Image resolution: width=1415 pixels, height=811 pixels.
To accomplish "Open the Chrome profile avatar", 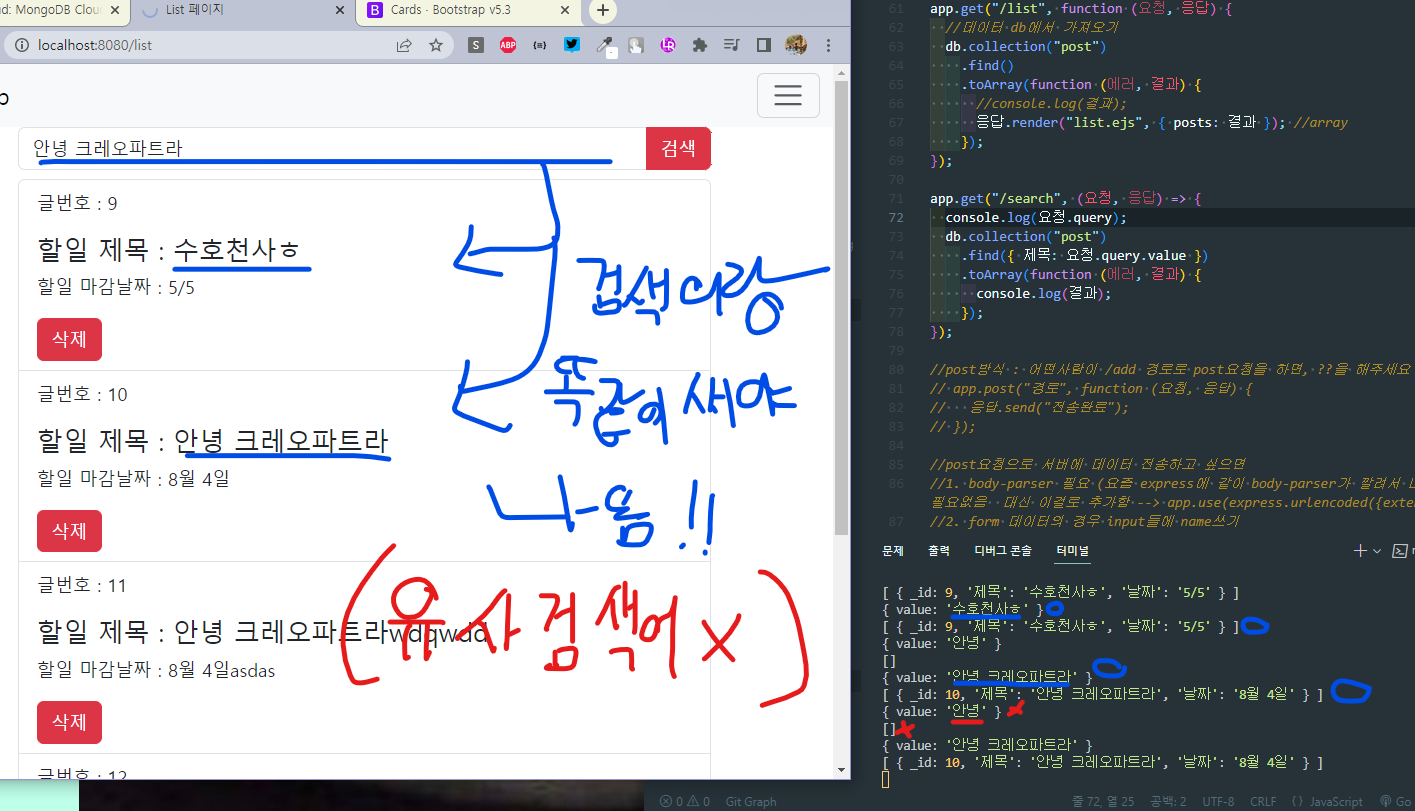I will click(x=796, y=45).
